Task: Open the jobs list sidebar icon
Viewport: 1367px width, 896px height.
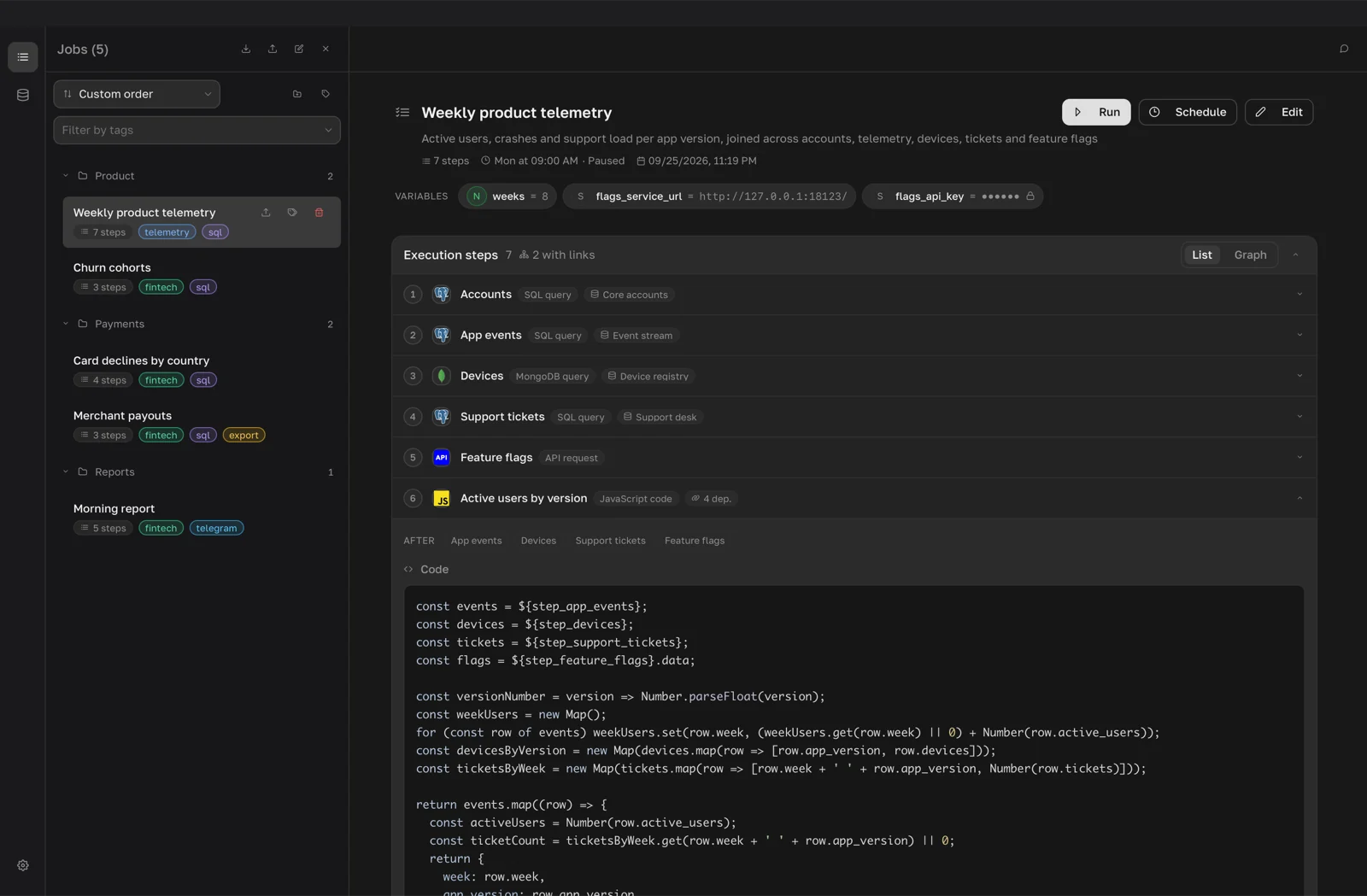Action: tap(23, 57)
